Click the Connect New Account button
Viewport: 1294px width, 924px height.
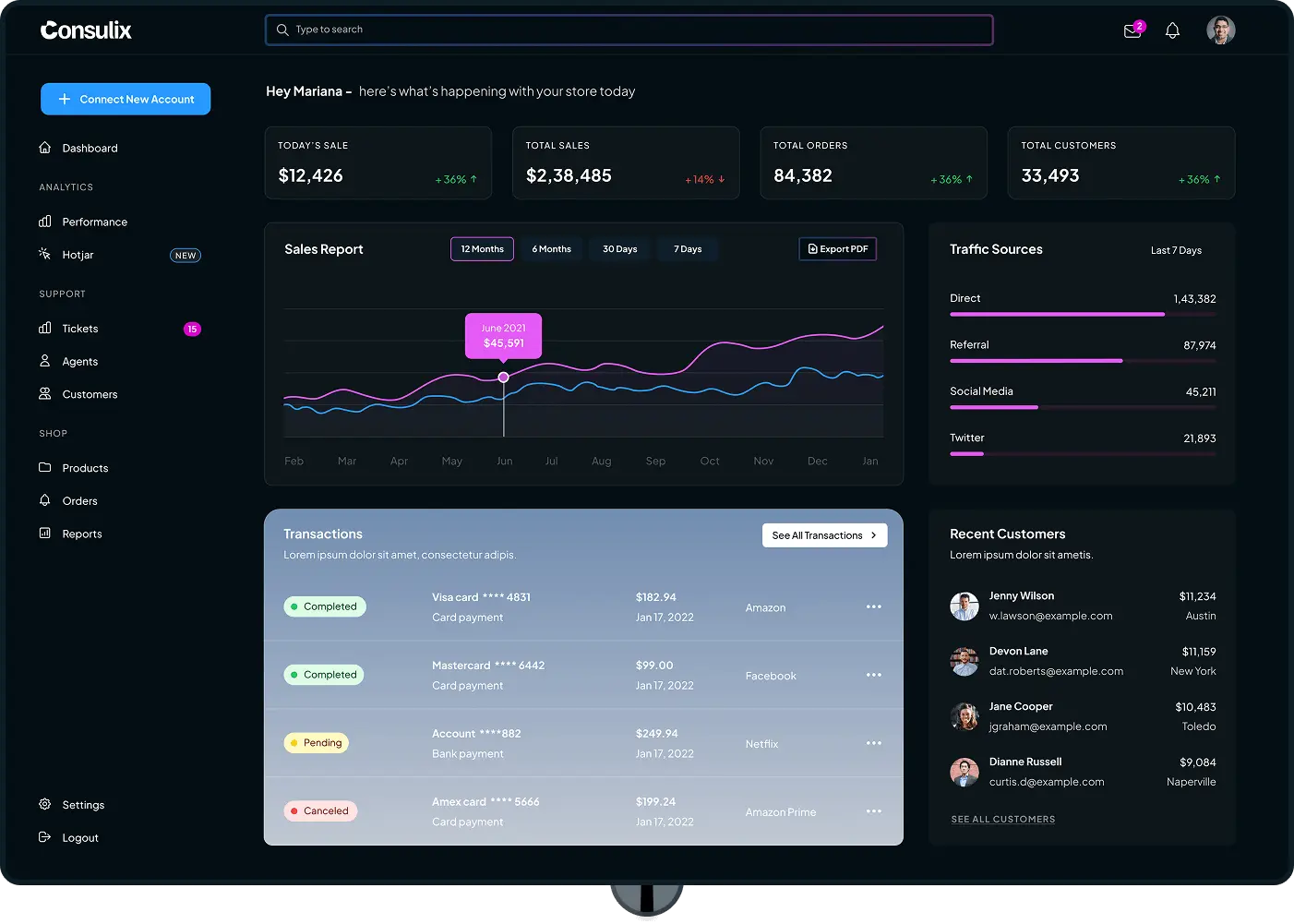tap(126, 99)
